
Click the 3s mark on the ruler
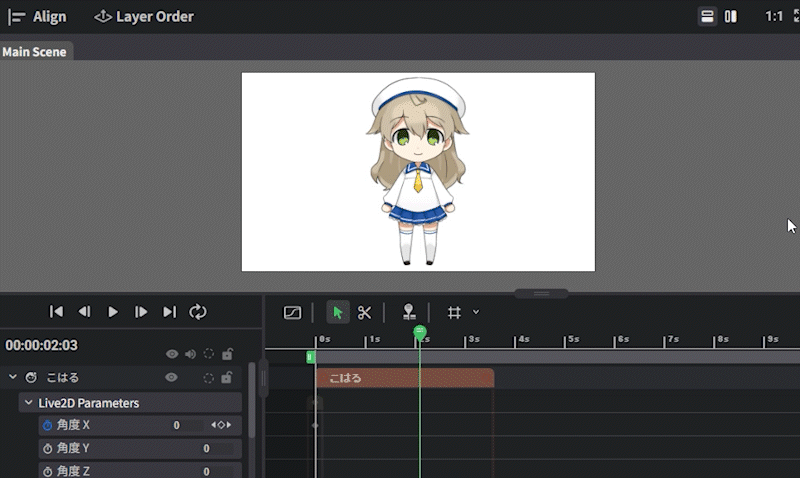coord(474,339)
